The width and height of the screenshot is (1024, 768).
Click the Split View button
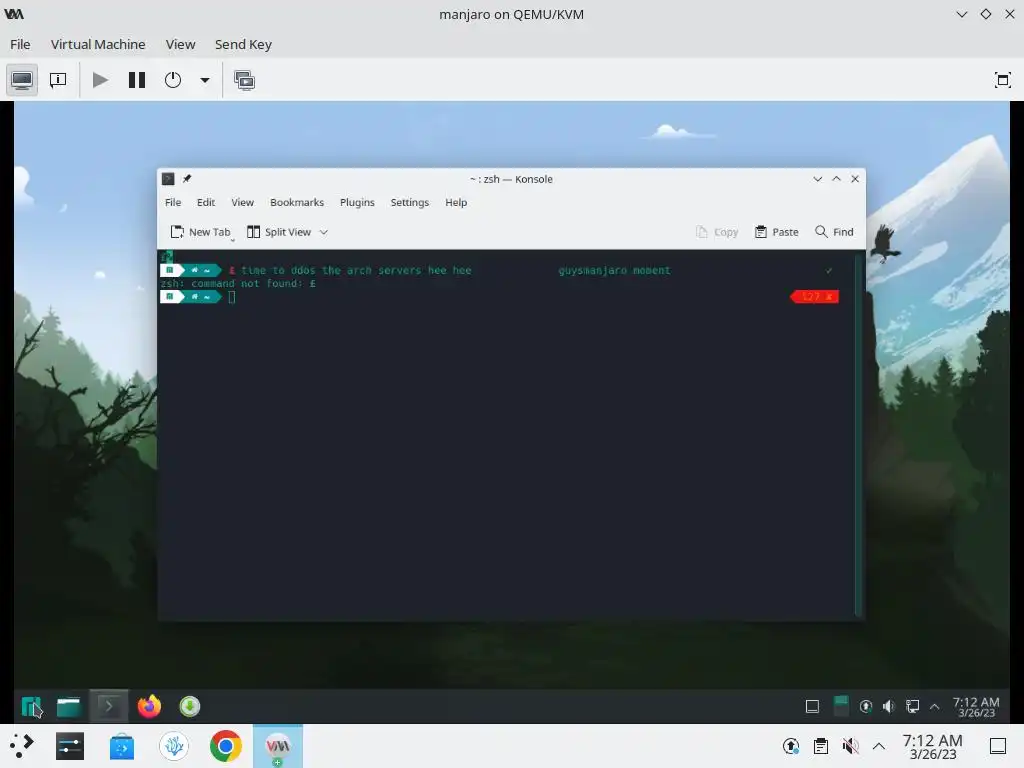pos(279,232)
